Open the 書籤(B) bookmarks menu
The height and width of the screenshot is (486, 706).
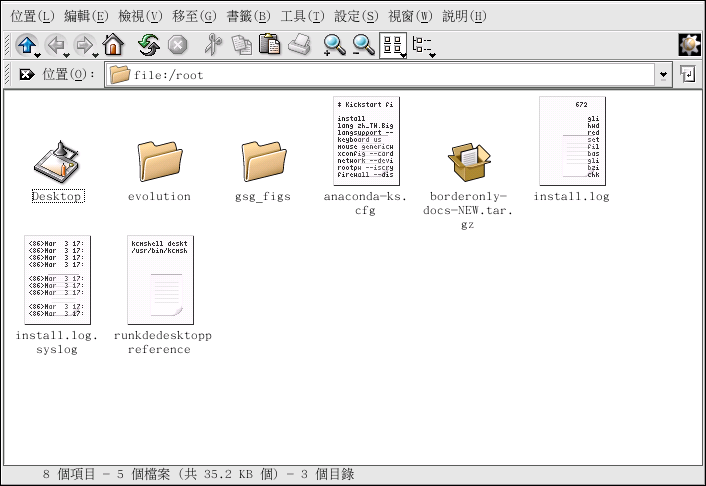click(247, 16)
